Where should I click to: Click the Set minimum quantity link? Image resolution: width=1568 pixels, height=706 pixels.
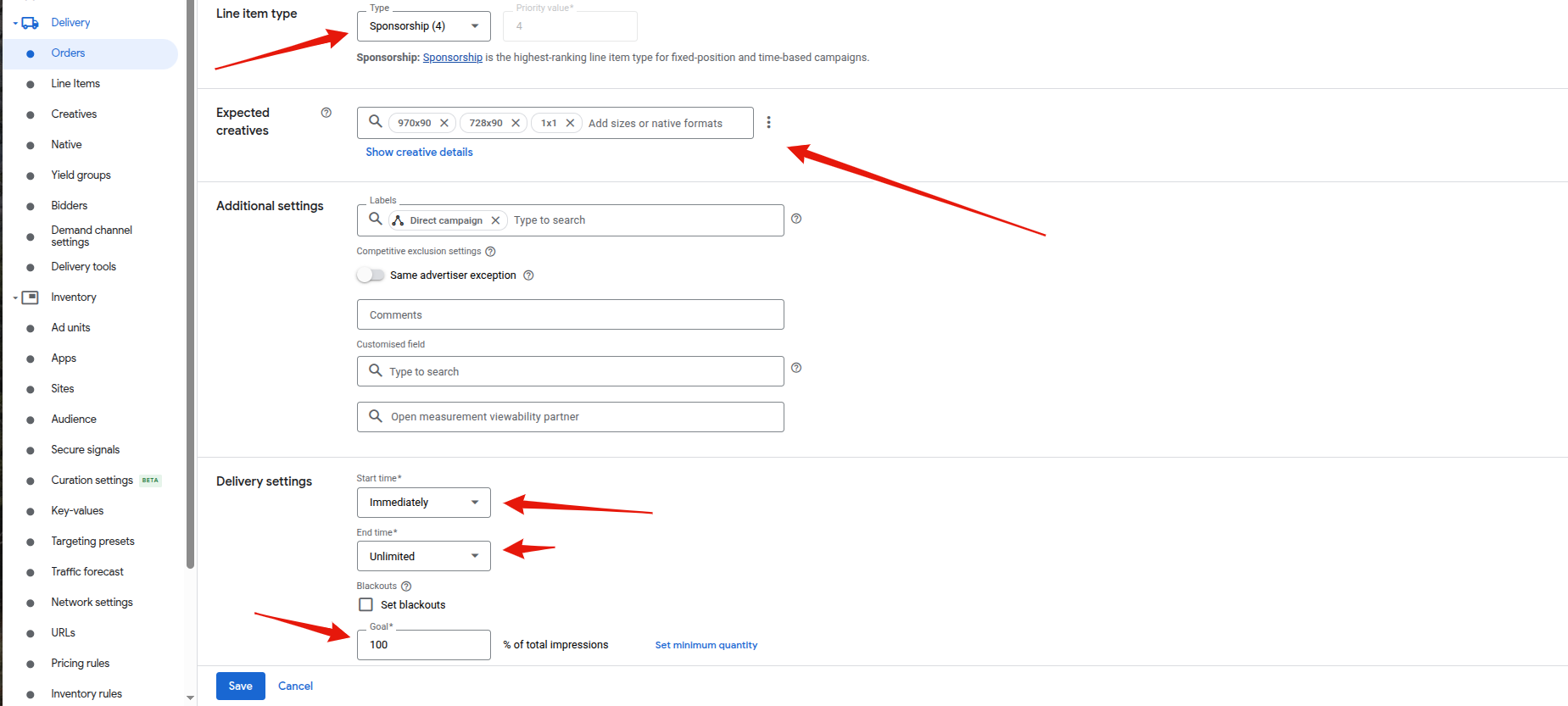pos(706,645)
